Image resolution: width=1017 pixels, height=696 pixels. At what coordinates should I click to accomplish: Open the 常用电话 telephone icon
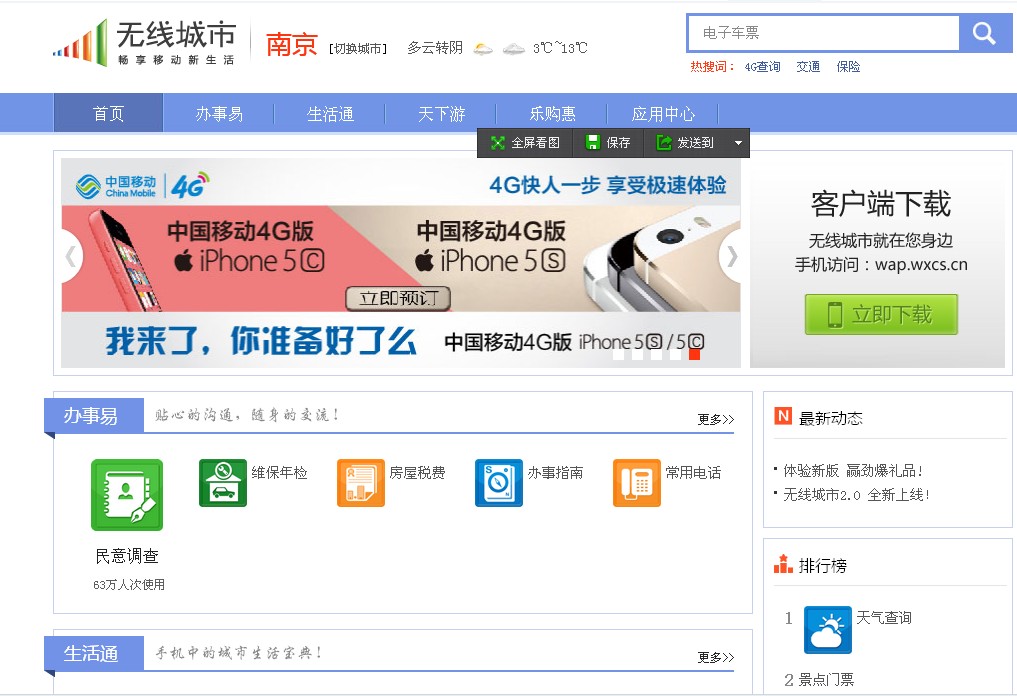tap(637, 483)
